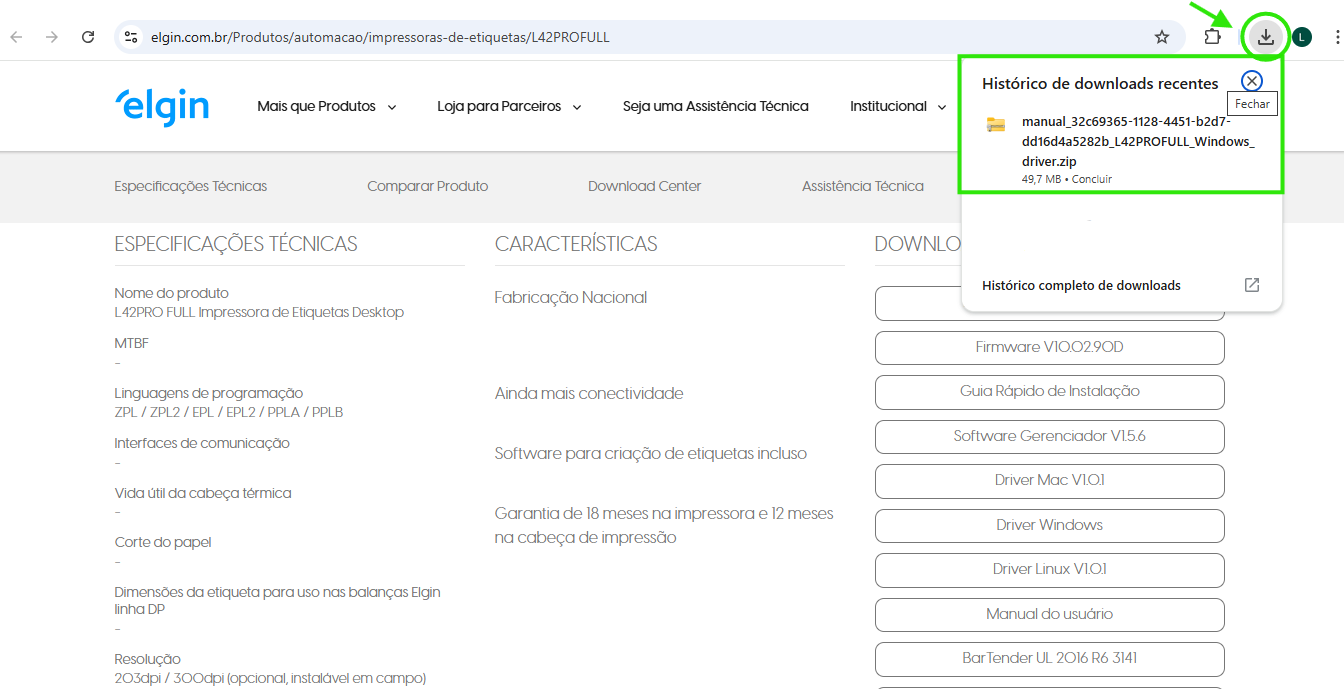
Task: Close the recent downloads popup
Action: point(1251,82)
